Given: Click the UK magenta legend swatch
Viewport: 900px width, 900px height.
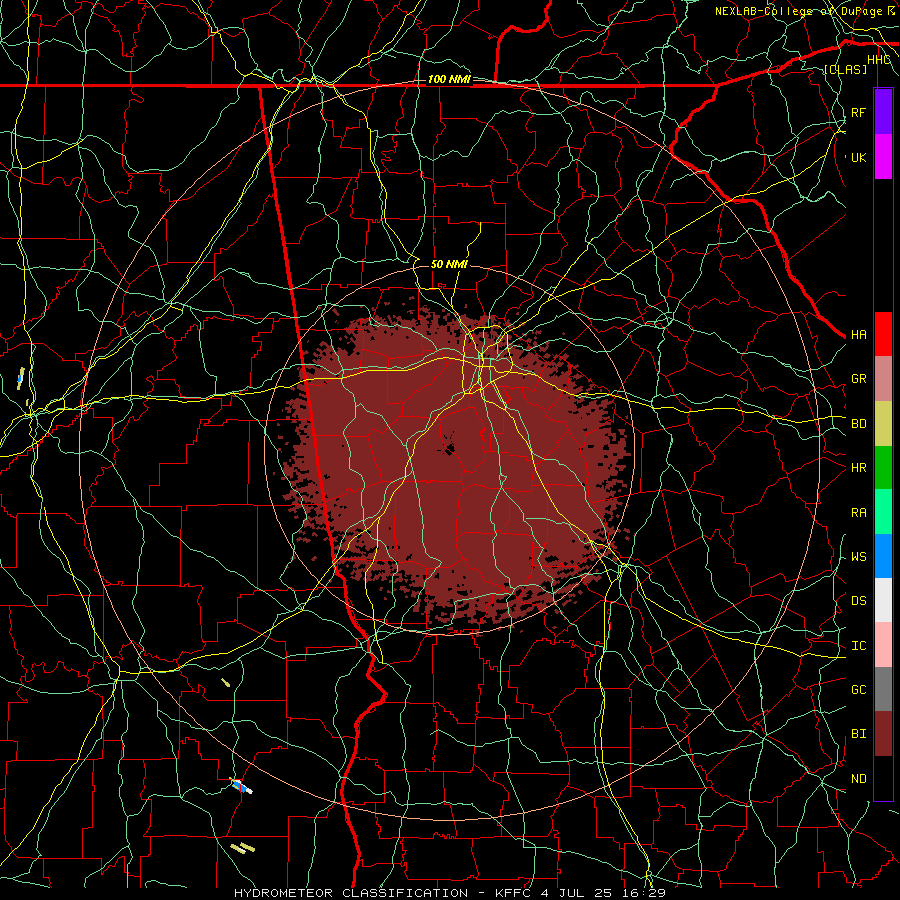Looking at the screenshot, I should (883, 156).
